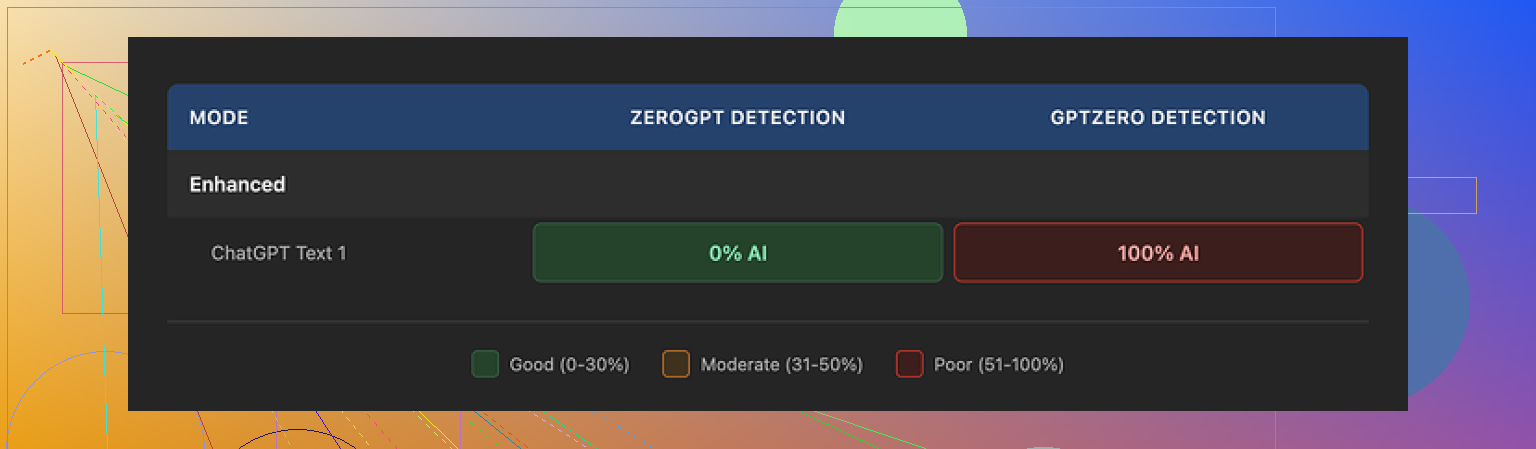Click the green Good legend swatch
The height and width of the screenshot is (449, 1536).
[x=485, y=364]
